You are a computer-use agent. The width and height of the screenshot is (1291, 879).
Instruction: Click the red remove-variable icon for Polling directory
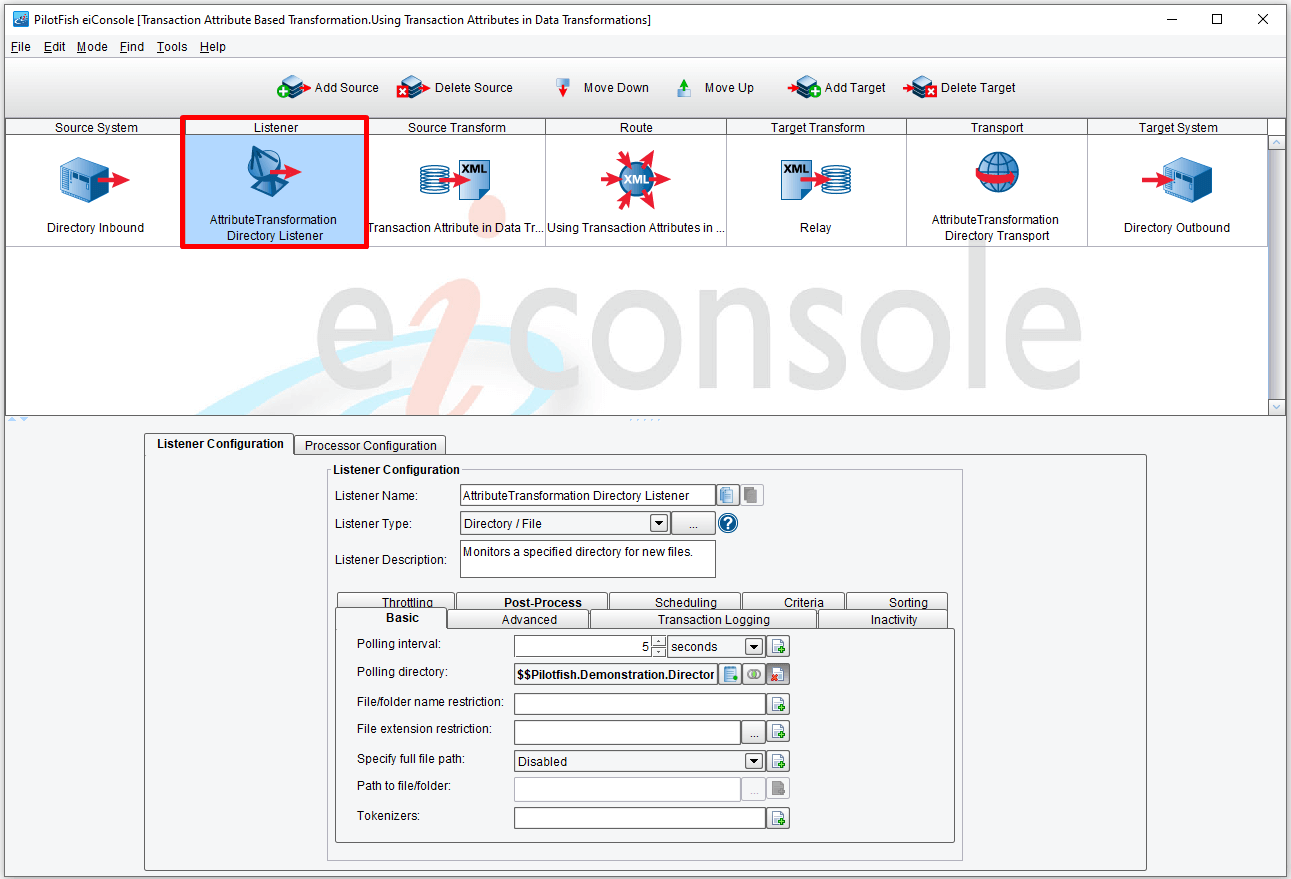tap(779, 674)
